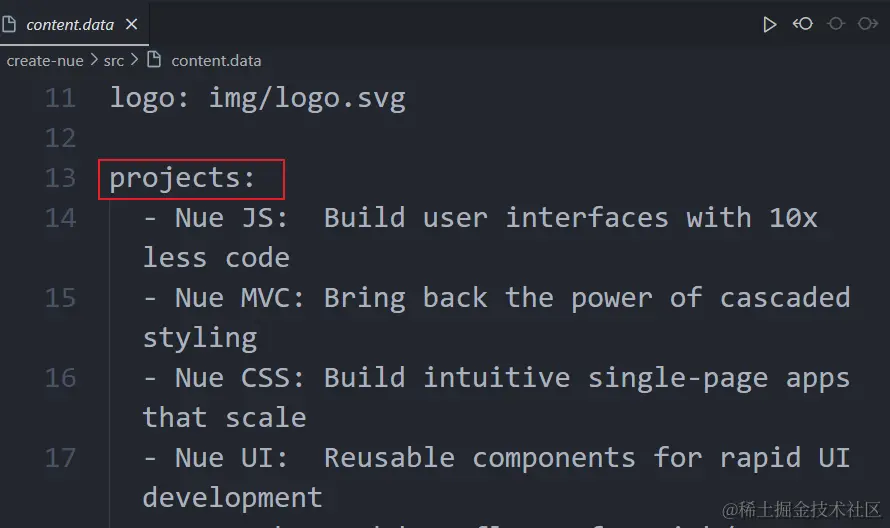The width and height of the screenshot is (890, 528).
Task: Expand the chevron after create-nue breadcrumb
Action: [x=94, y=60]
